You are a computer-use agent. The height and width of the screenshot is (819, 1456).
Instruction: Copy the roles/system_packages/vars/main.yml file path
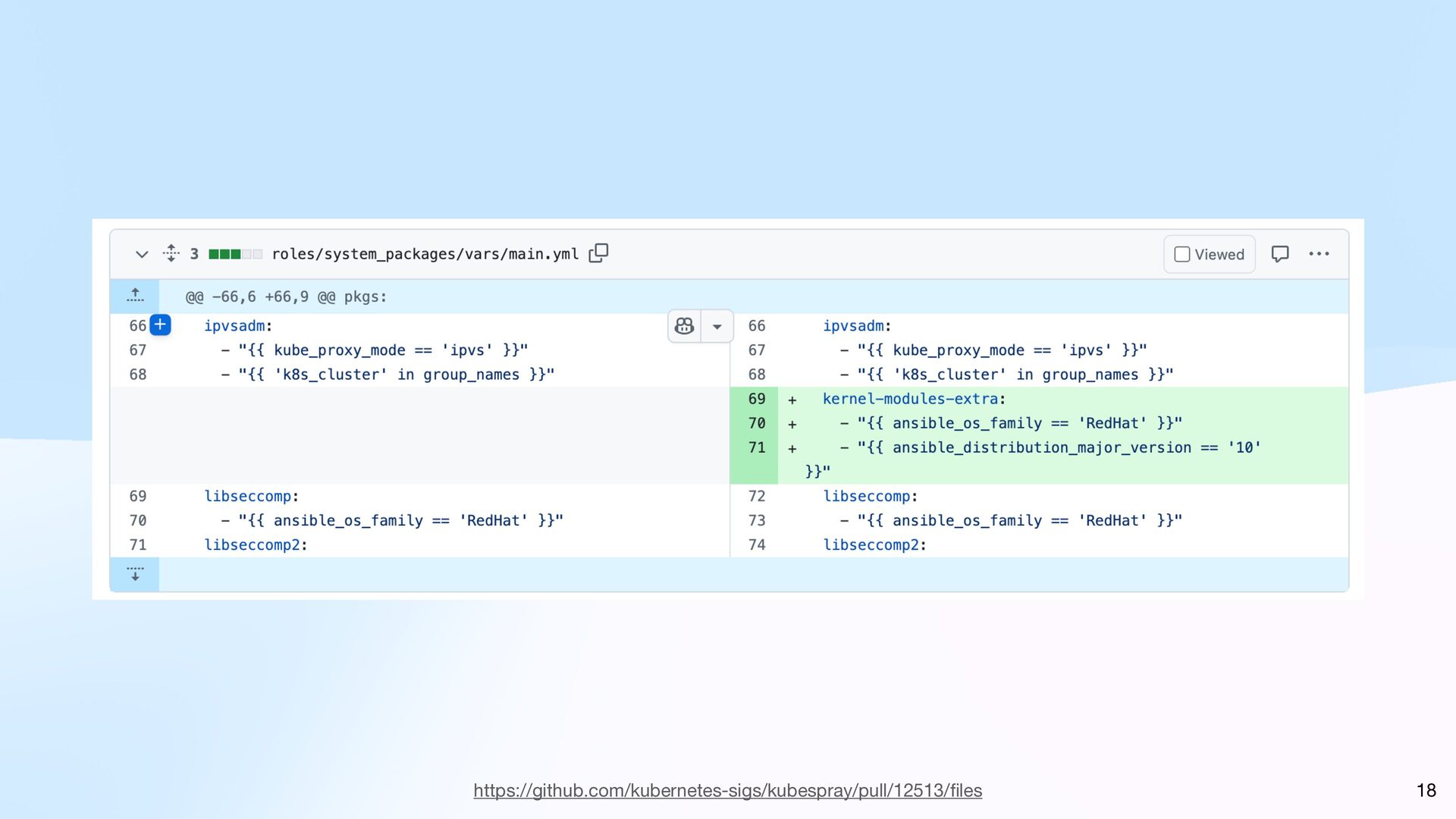click(x=598, y=253)
